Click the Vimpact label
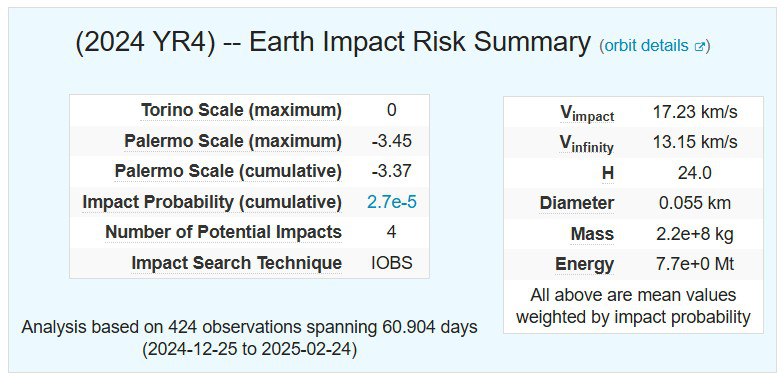784x384 pixels. click(586, 113)
